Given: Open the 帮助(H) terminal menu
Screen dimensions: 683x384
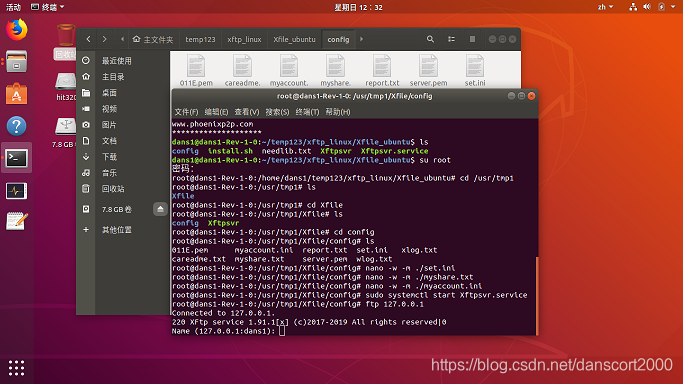Looking at the screenshot, I should point(338,112).
